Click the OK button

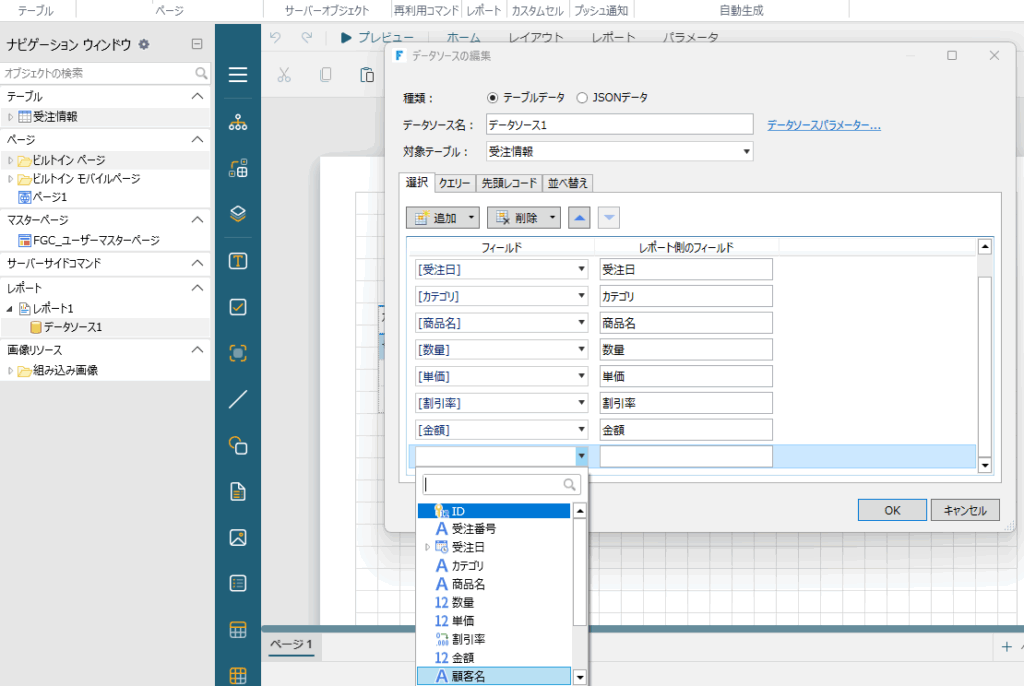coord(891,510)
